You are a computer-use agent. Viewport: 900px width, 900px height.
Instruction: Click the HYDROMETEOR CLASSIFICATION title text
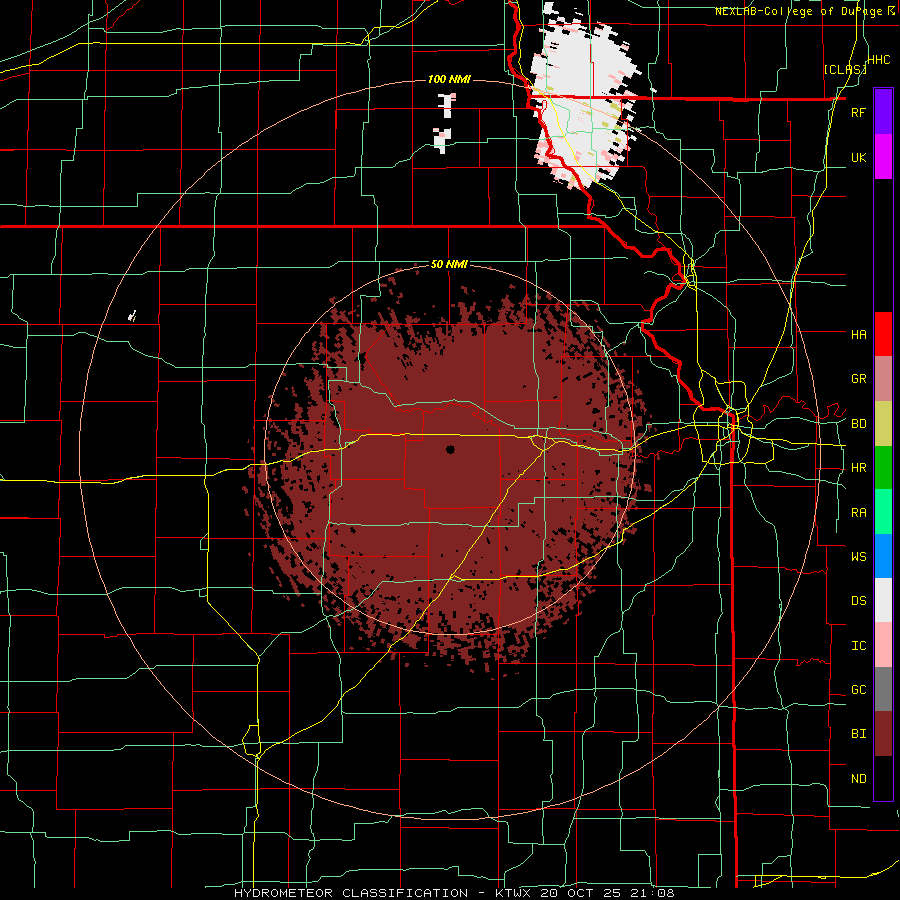point(351,893)
